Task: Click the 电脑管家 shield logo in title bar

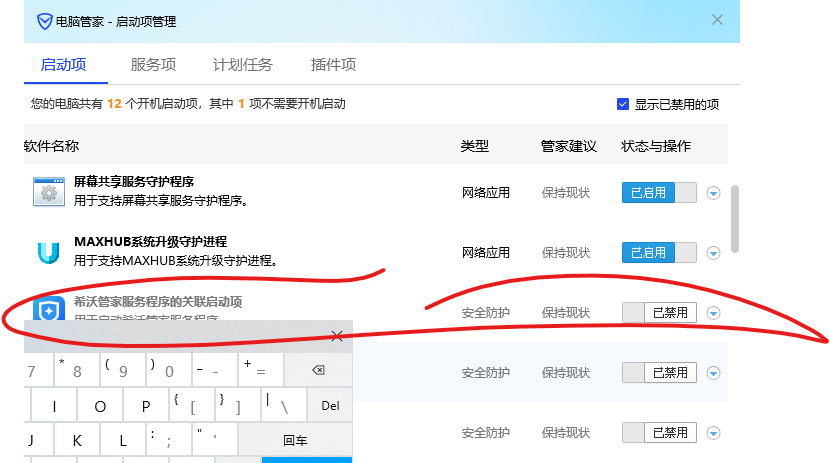Action: (x=45, y=21)
